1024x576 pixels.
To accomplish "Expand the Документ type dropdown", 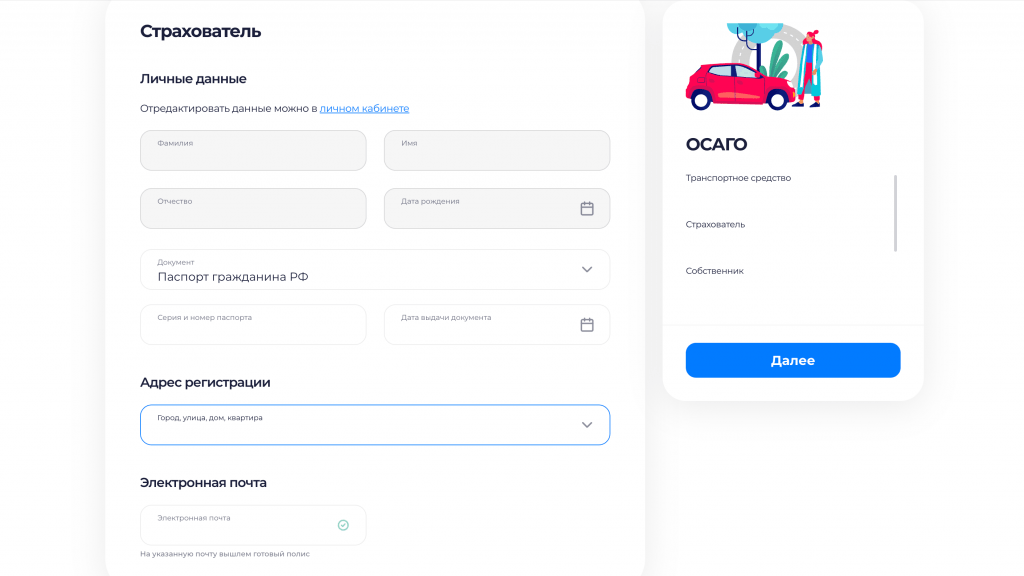I will pos(587,269).
